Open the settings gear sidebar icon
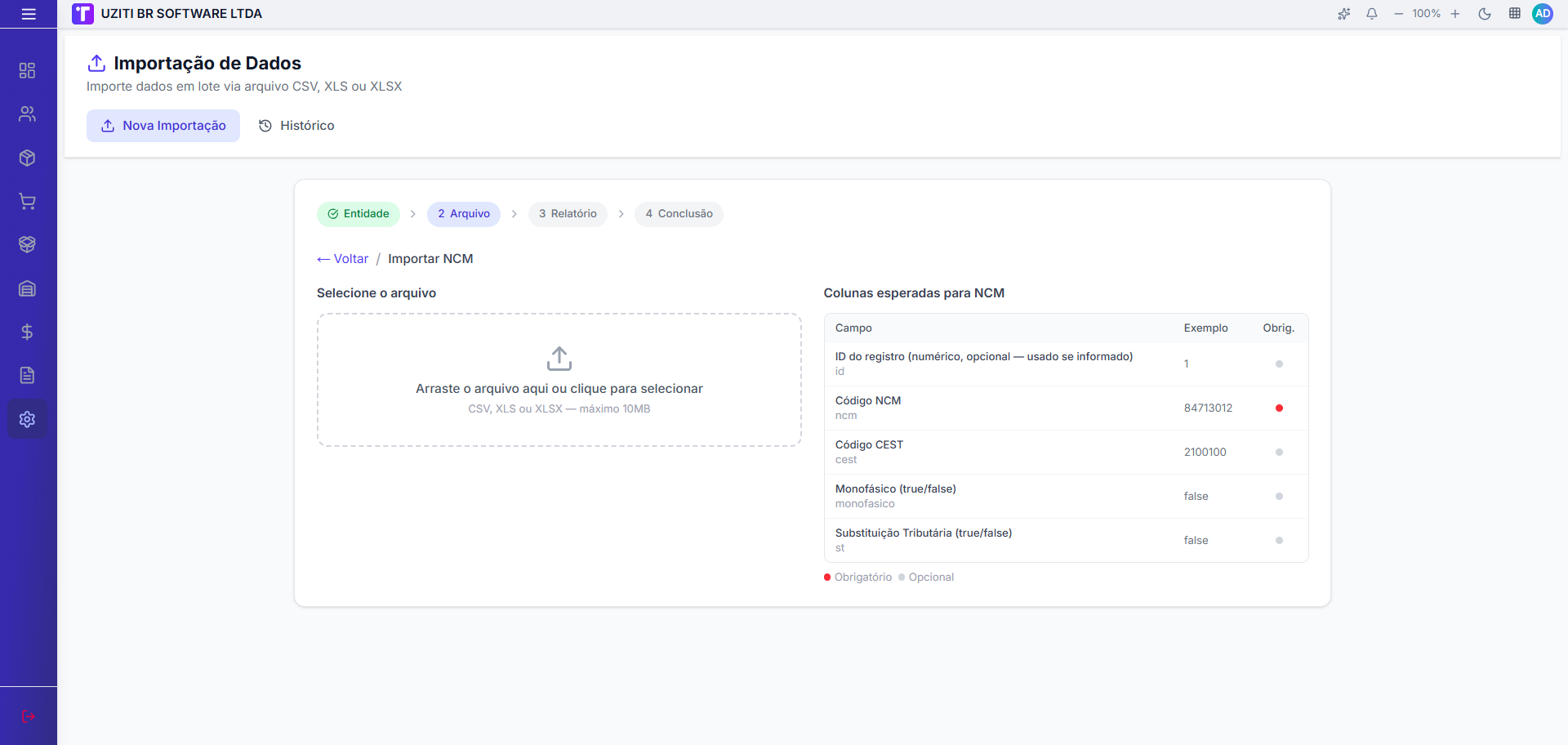 coord(27,419)
